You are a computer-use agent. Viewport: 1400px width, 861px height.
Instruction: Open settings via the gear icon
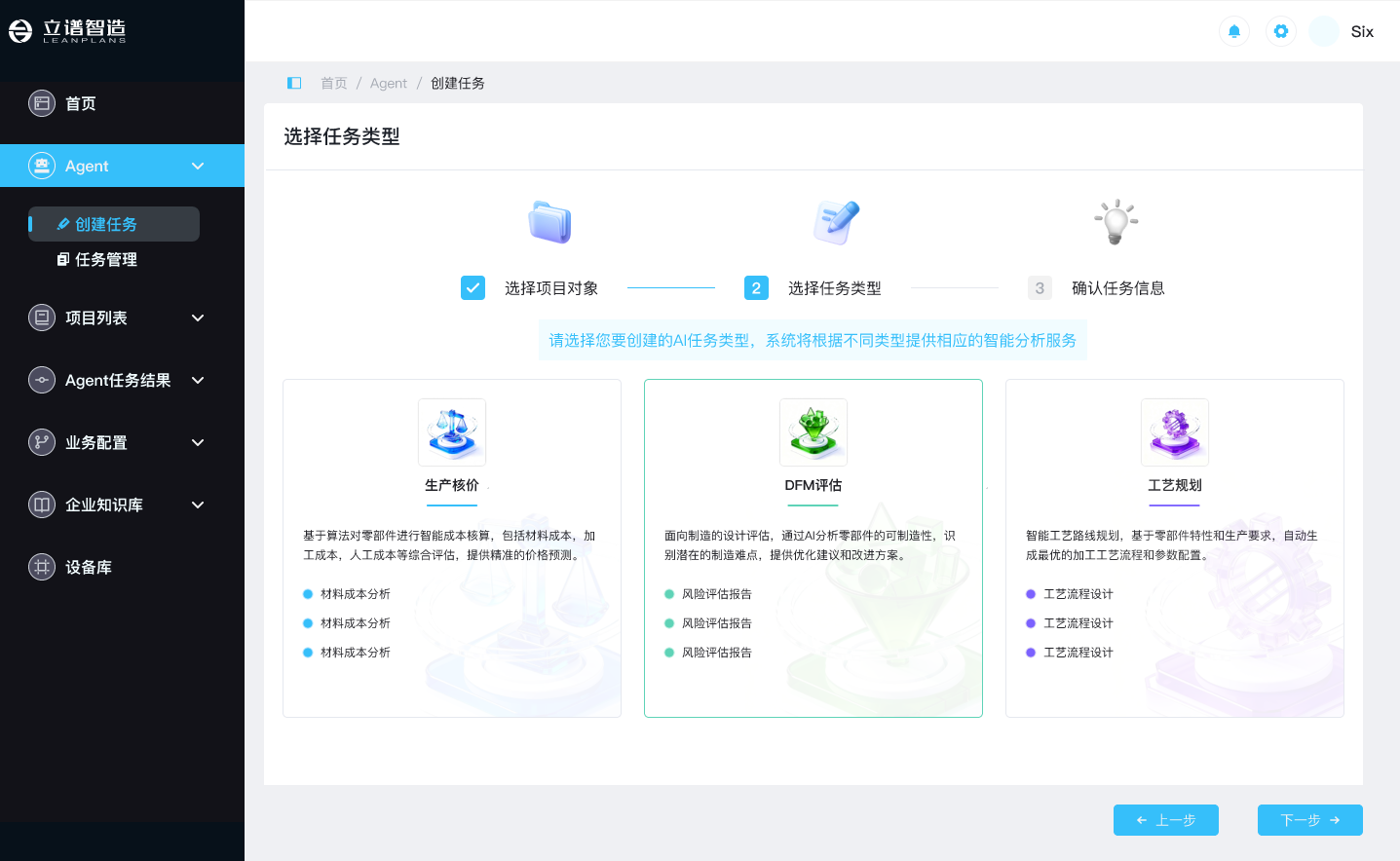pyautogui.click(x=1280, y=31)
